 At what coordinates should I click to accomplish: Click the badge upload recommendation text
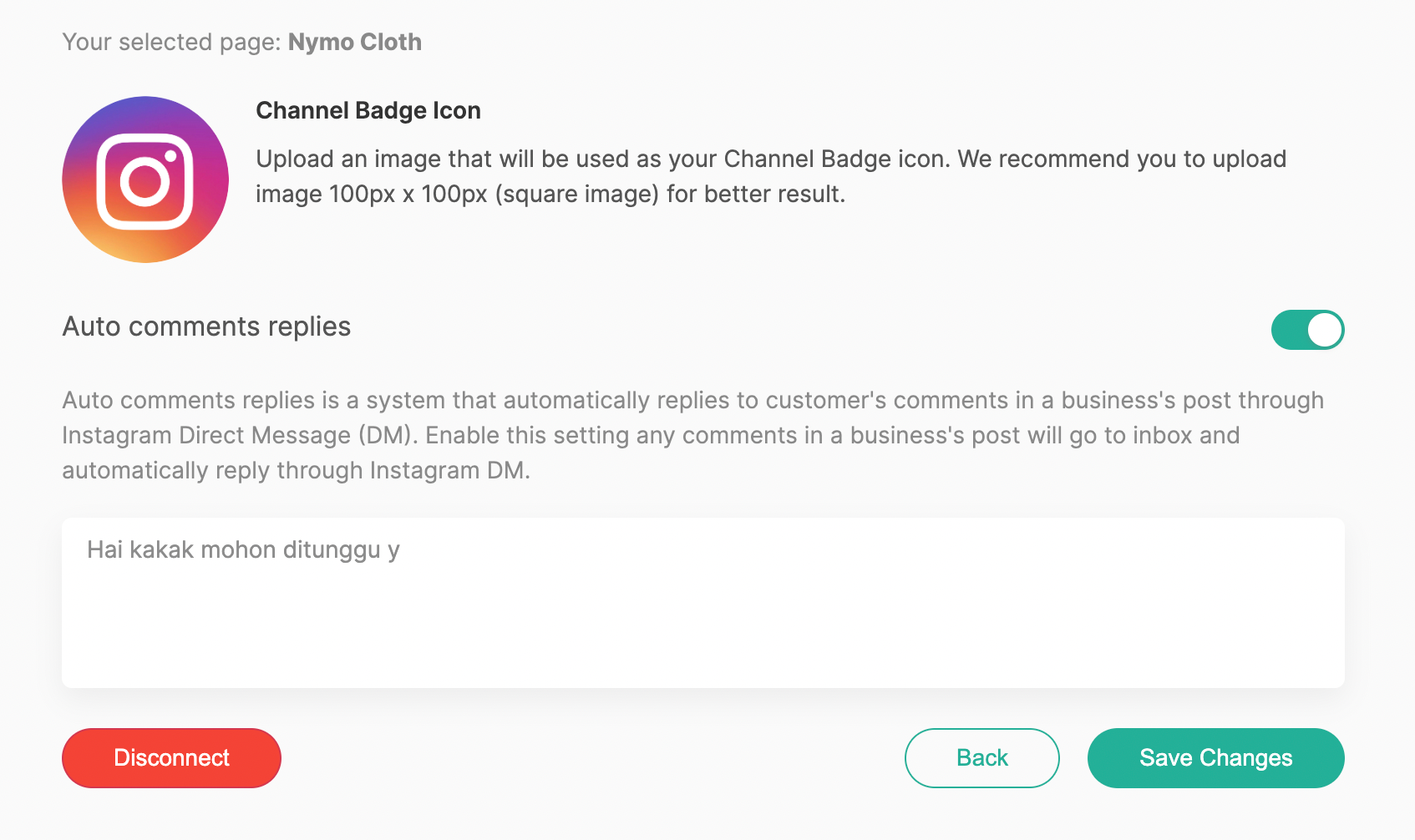(x=770, y=176)
